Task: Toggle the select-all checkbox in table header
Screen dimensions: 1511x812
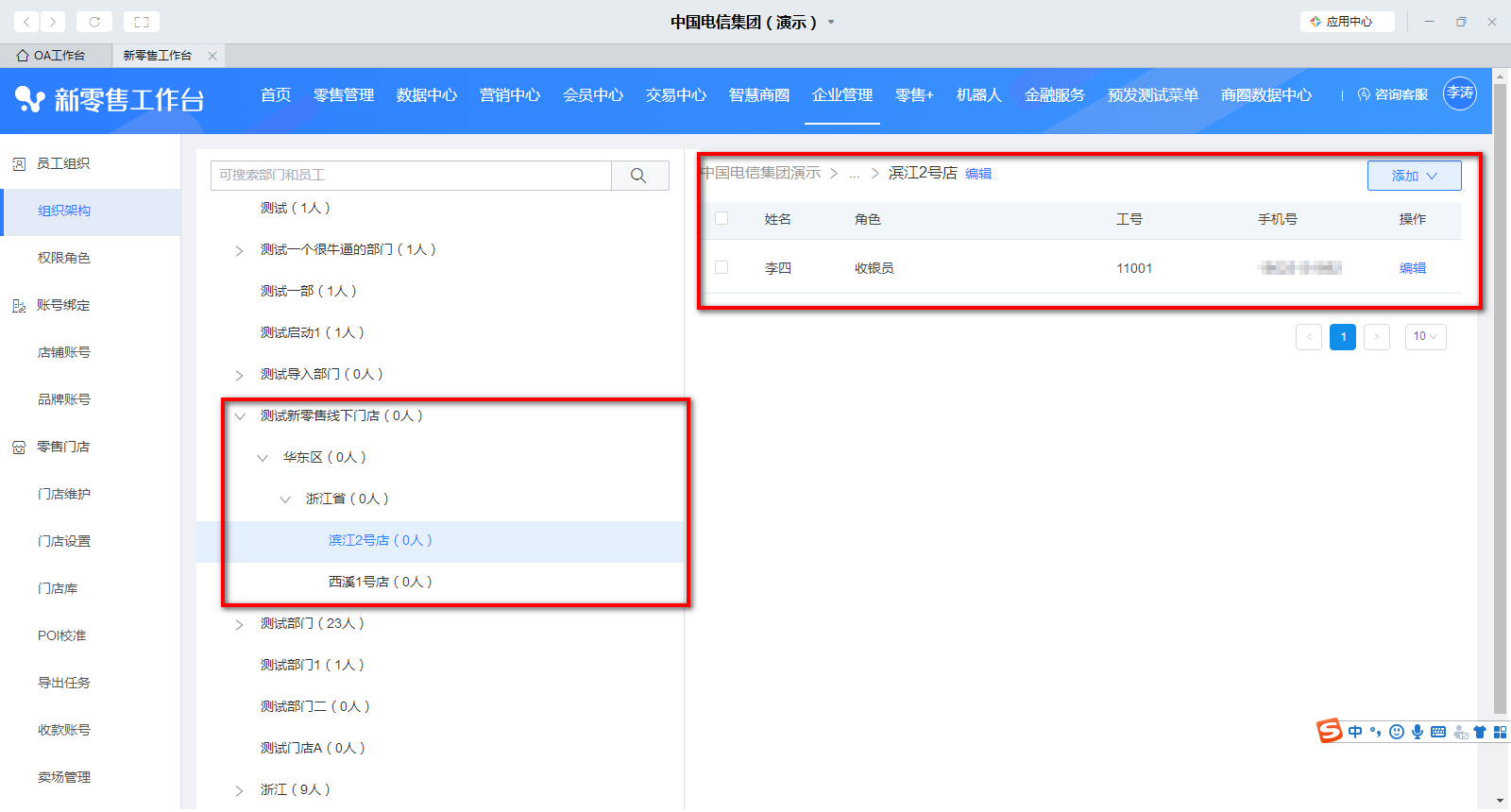Action: point(722,219)
